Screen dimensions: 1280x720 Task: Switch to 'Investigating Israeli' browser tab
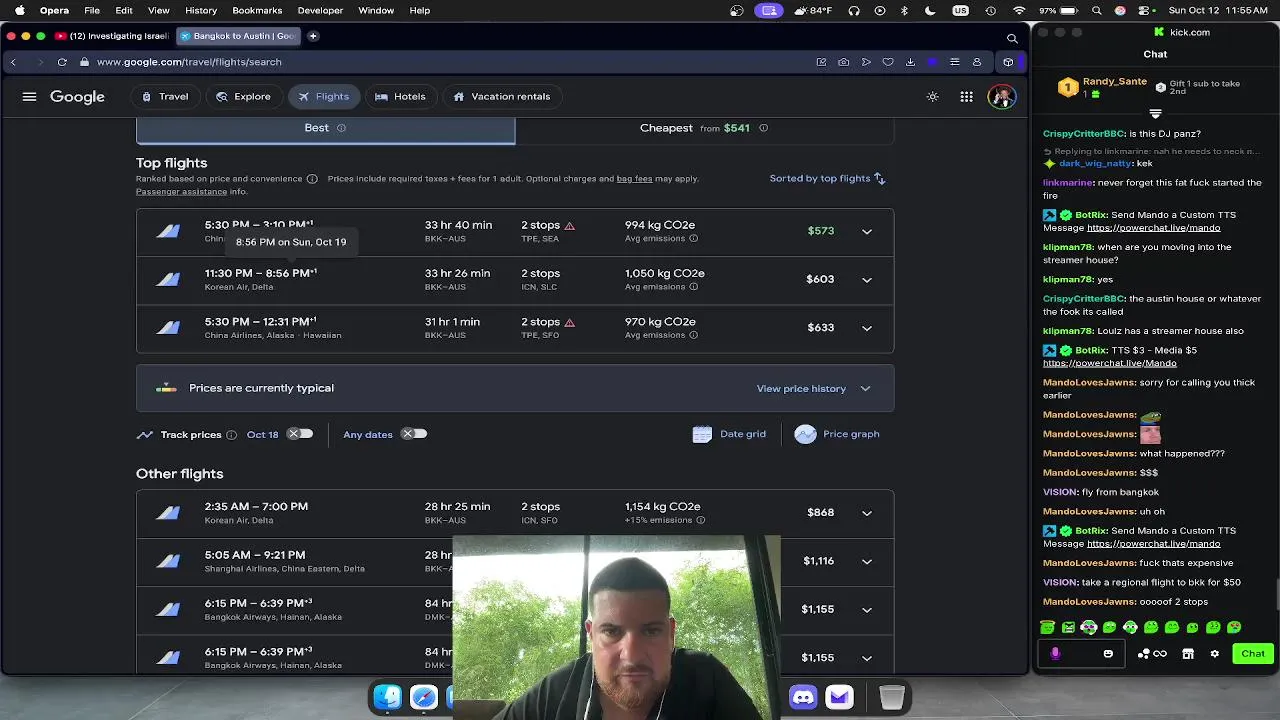click(x=113, y=36)
